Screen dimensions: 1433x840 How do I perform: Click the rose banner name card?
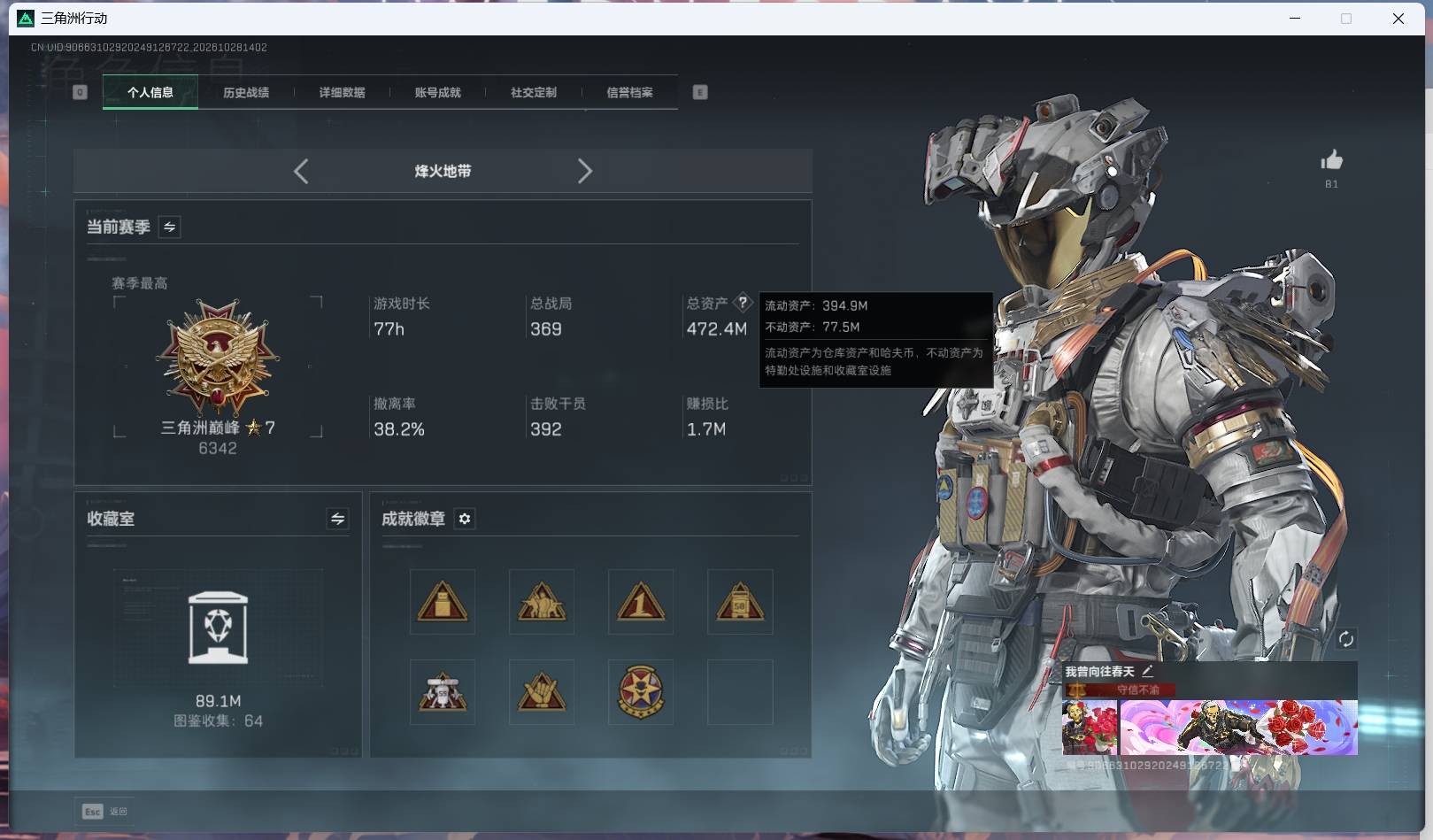tap(1238, 728)
